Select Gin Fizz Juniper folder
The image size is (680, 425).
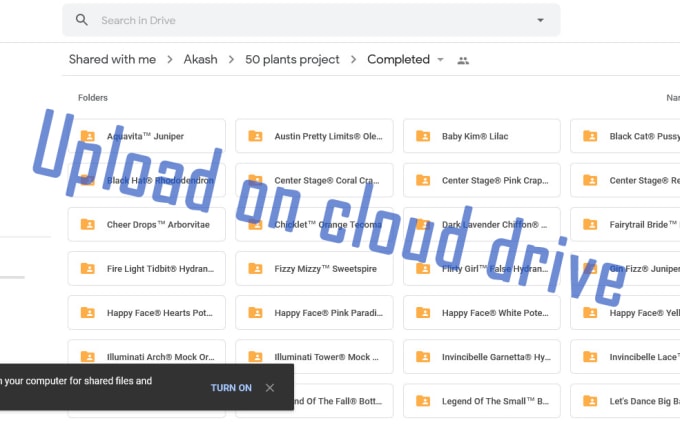click(625, 269)
